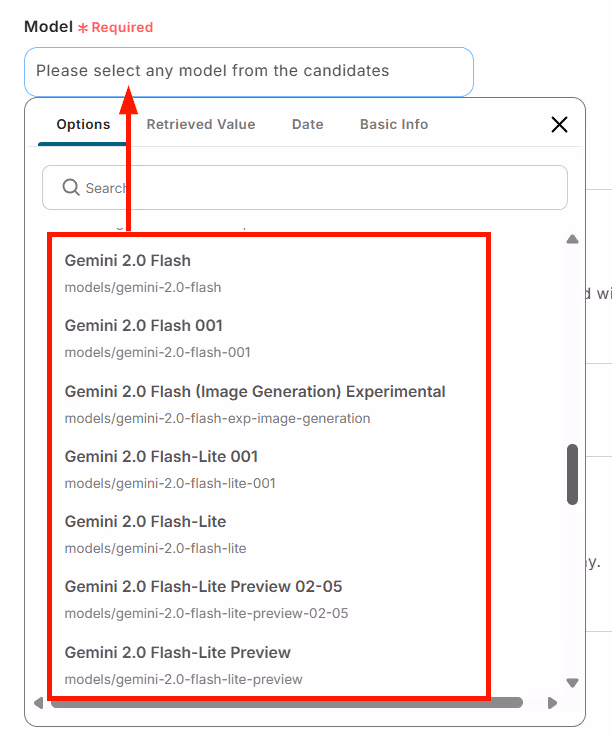
Task: Close the model options popup
Action: pyautogui.click(x=559, y=125)
